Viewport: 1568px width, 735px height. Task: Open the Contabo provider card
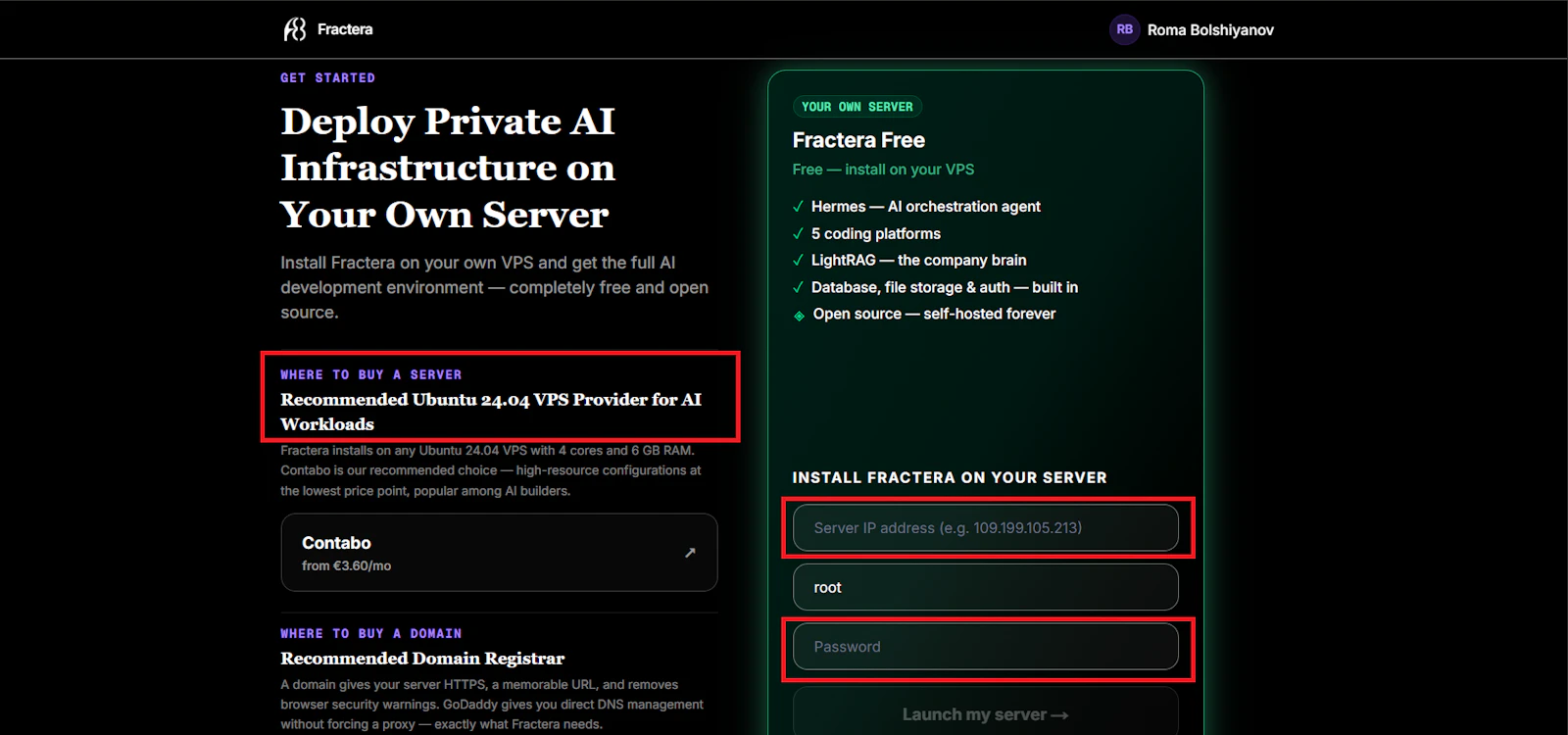[x=499, y=553]
